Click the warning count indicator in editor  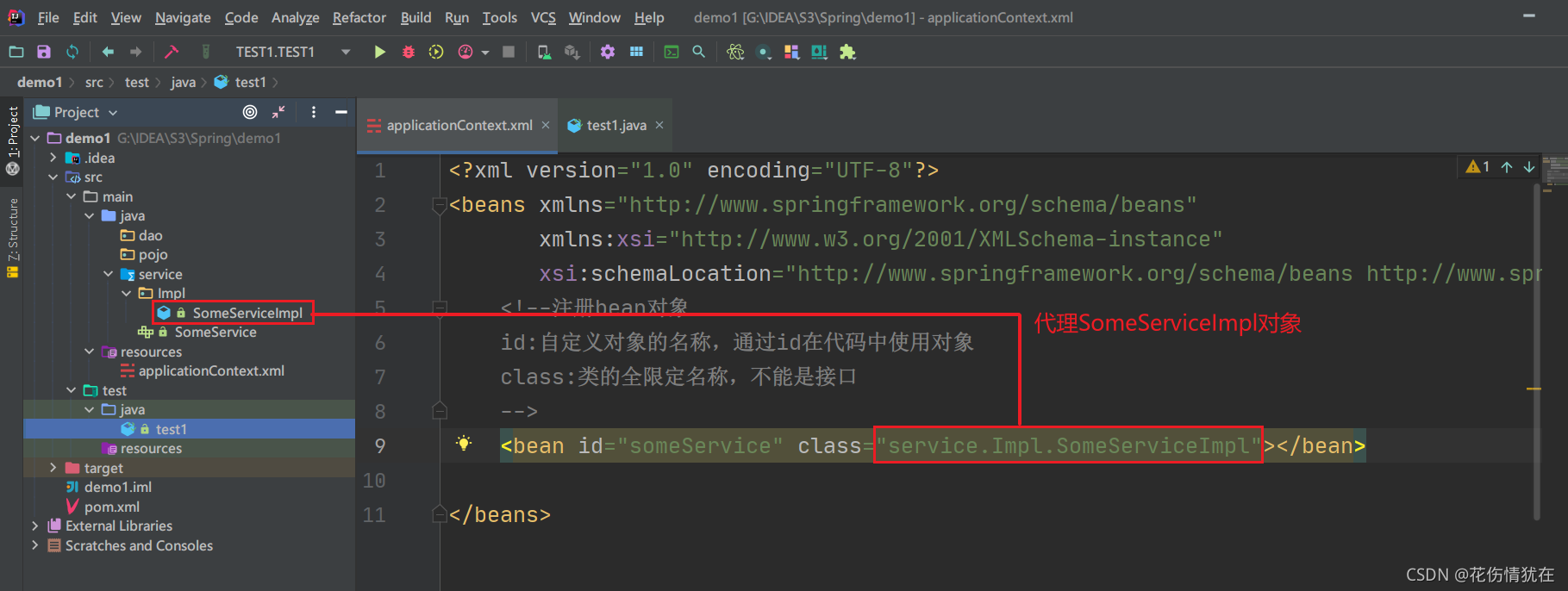coord(1477,166)
